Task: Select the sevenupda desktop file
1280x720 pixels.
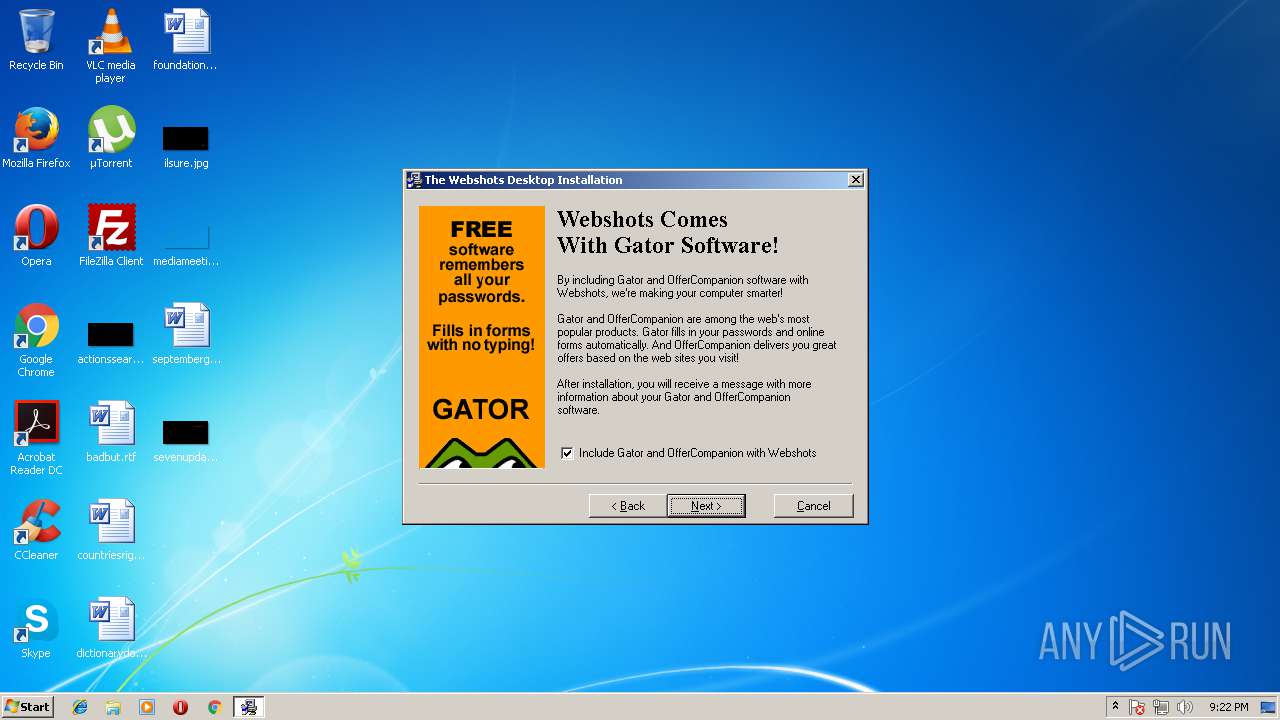Action: pyautogui.click(x=185, y=441)
